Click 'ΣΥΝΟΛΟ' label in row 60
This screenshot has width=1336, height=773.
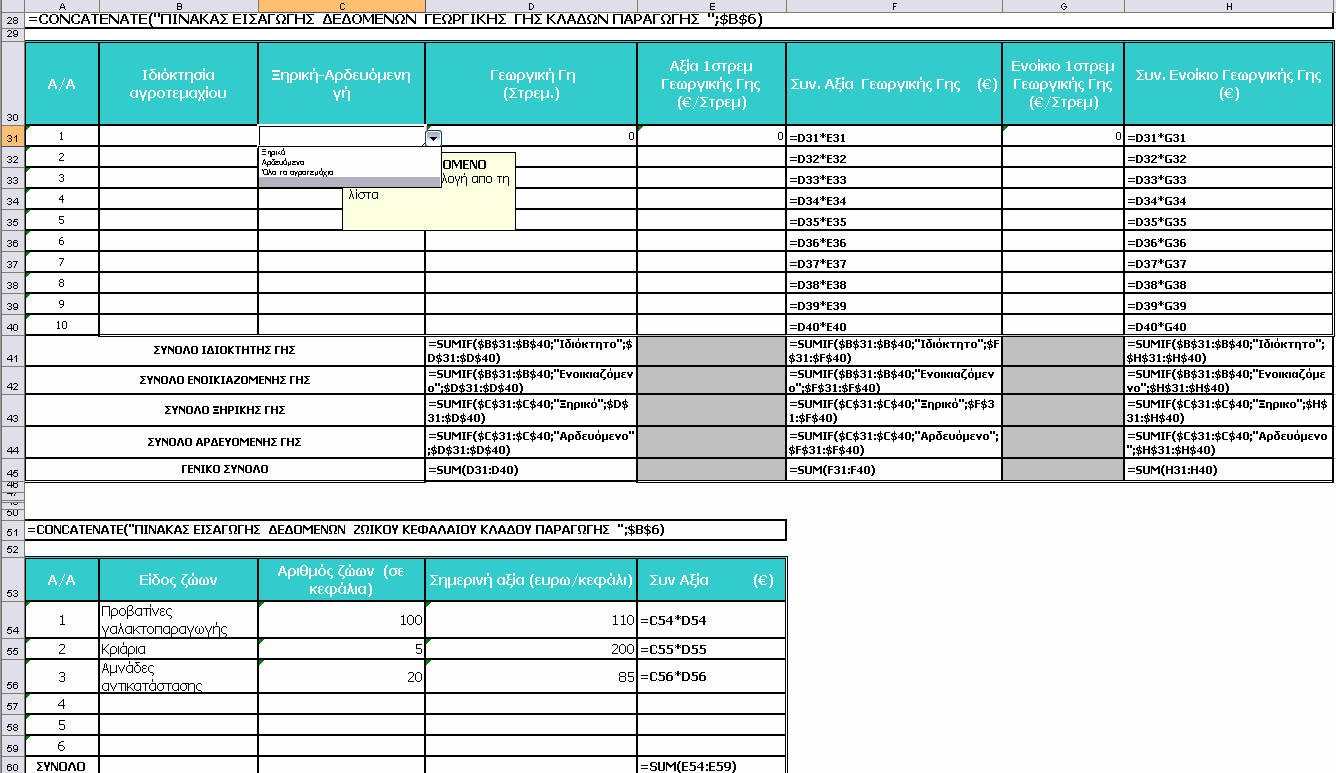point(62,766)
